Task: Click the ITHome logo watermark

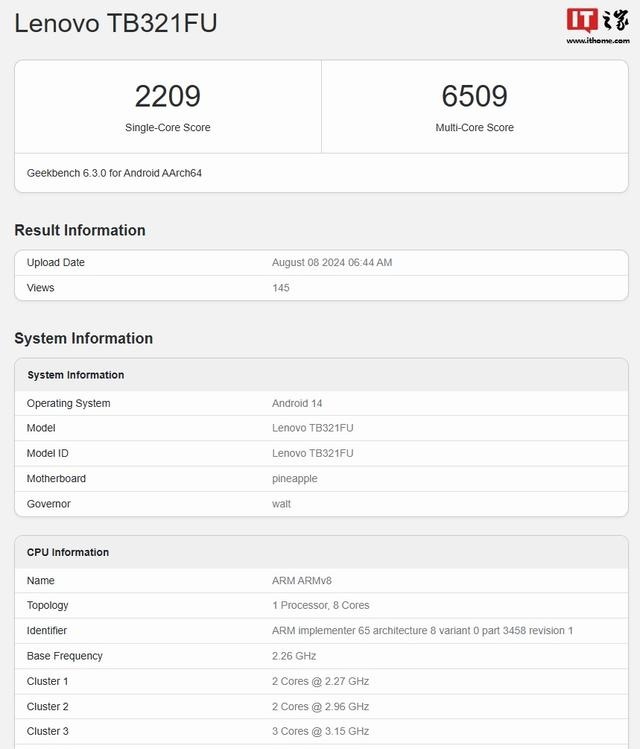Action: coord(596,24)
